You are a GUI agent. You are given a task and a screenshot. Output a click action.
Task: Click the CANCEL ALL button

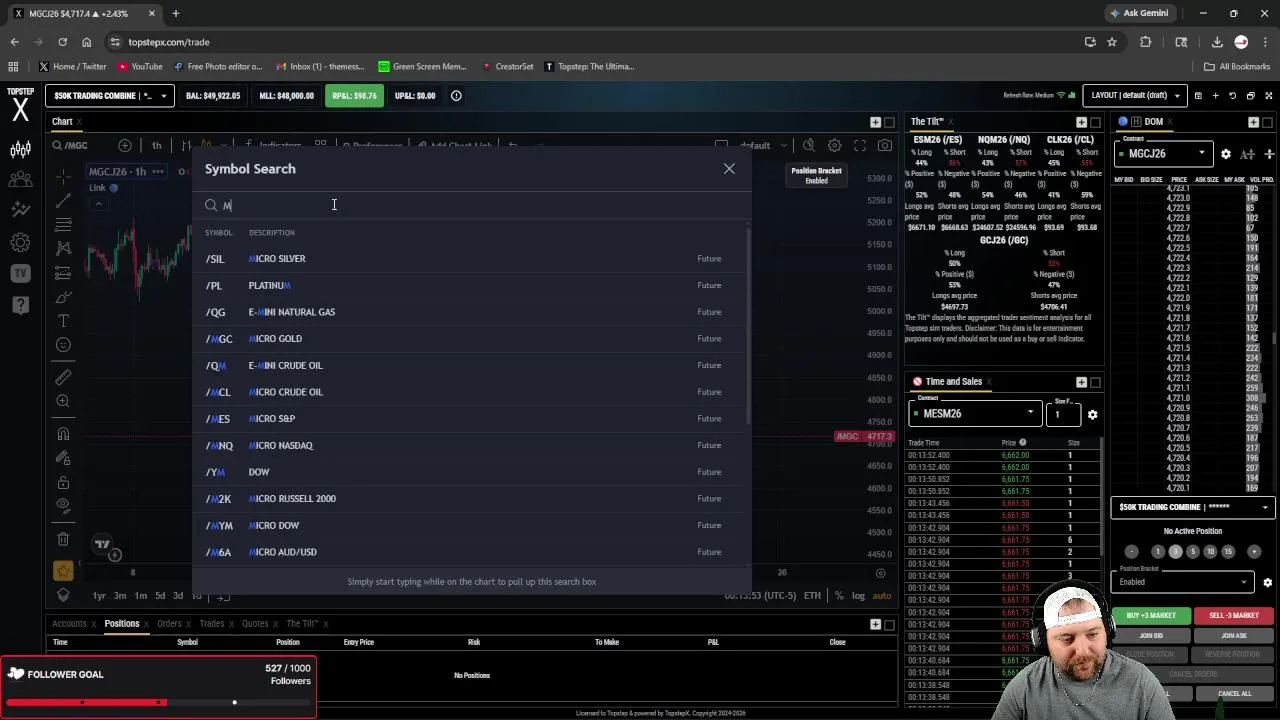click(x=1234, y=693)
